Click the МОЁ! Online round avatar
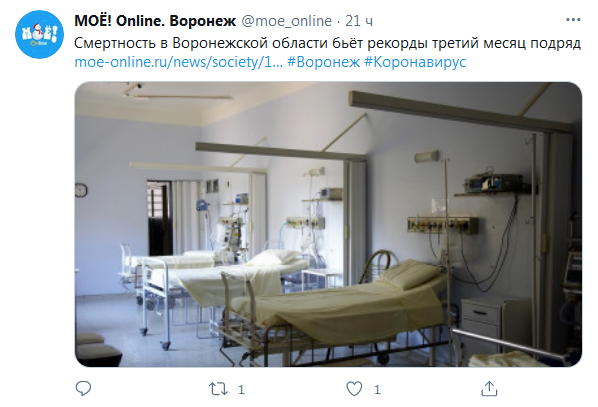Screen dimensions: 598x407 click(39, 34)
